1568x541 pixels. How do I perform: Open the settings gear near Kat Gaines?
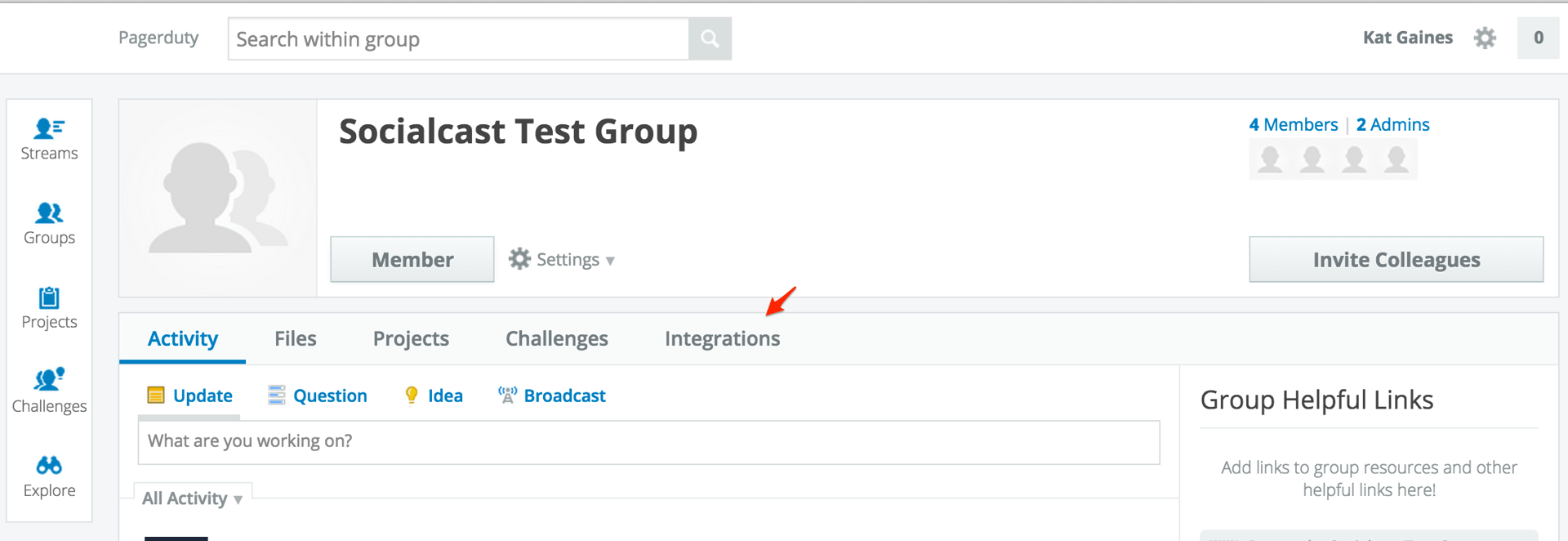click(1486, 38)
